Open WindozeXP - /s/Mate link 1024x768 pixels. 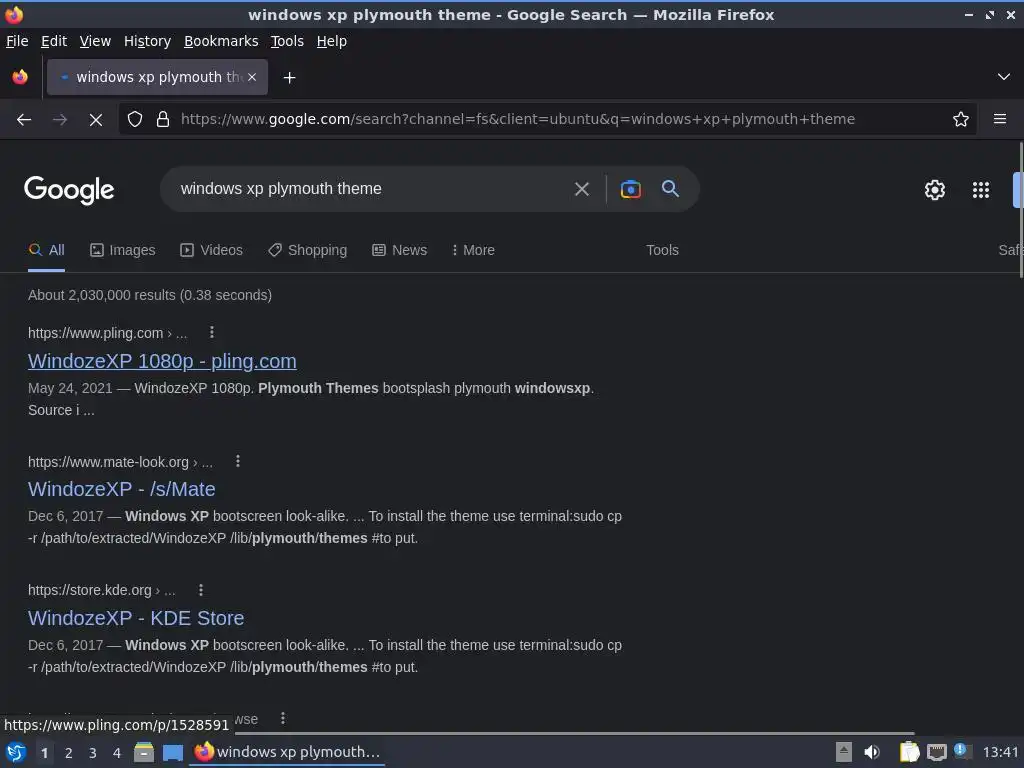pyautogui.click(x=121, y=489)
